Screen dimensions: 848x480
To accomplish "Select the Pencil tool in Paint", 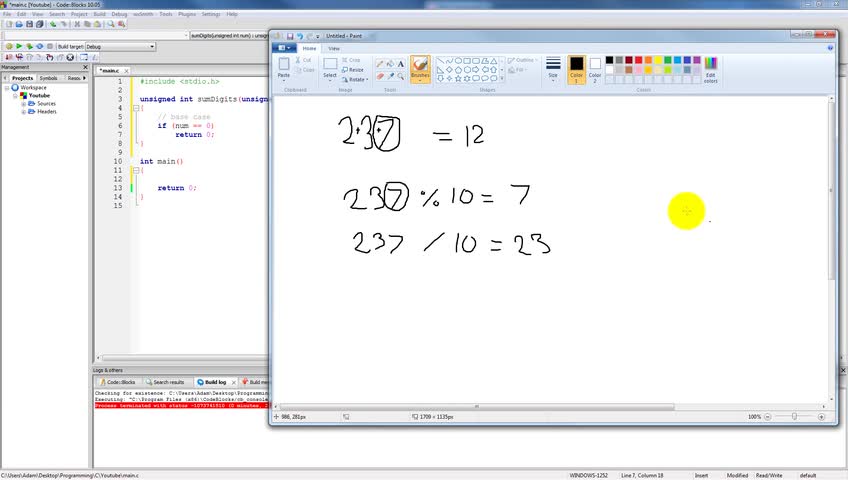I will click(380, 64).
